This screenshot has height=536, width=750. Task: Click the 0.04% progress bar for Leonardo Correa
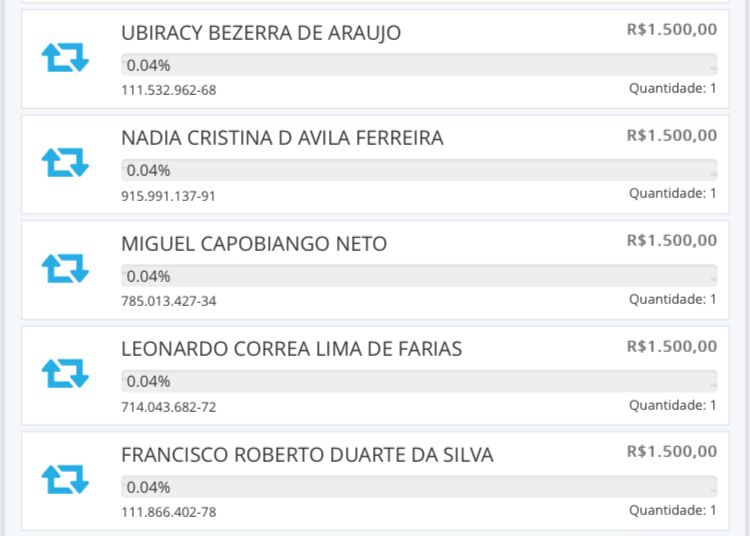[419, 381]
